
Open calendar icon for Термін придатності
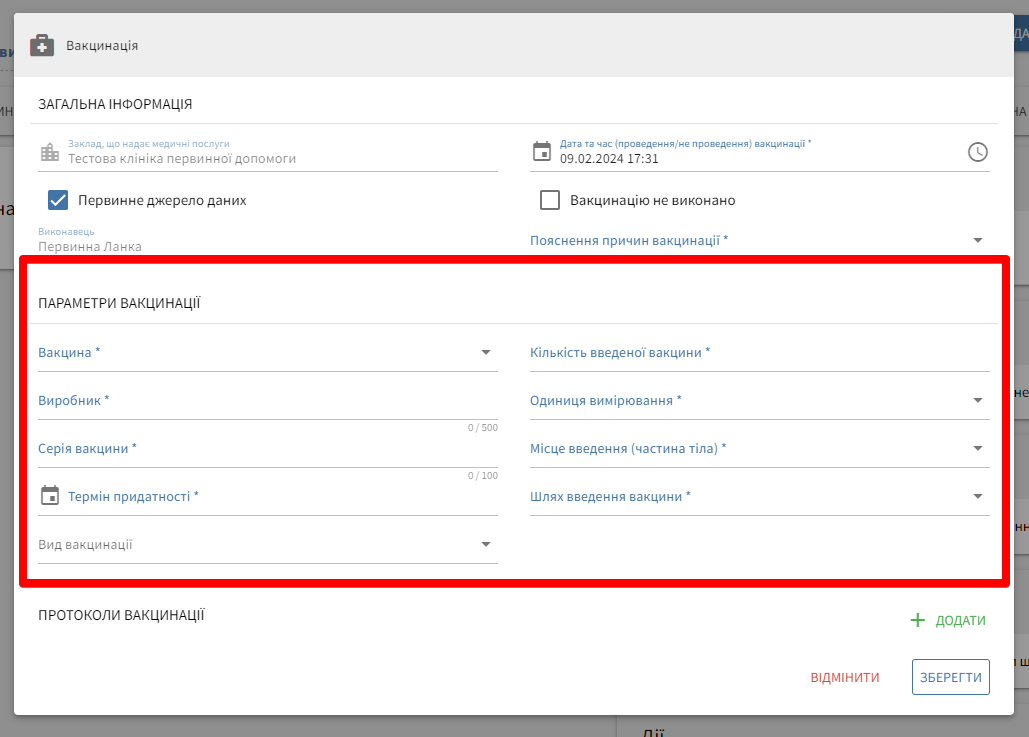[49, 496]
